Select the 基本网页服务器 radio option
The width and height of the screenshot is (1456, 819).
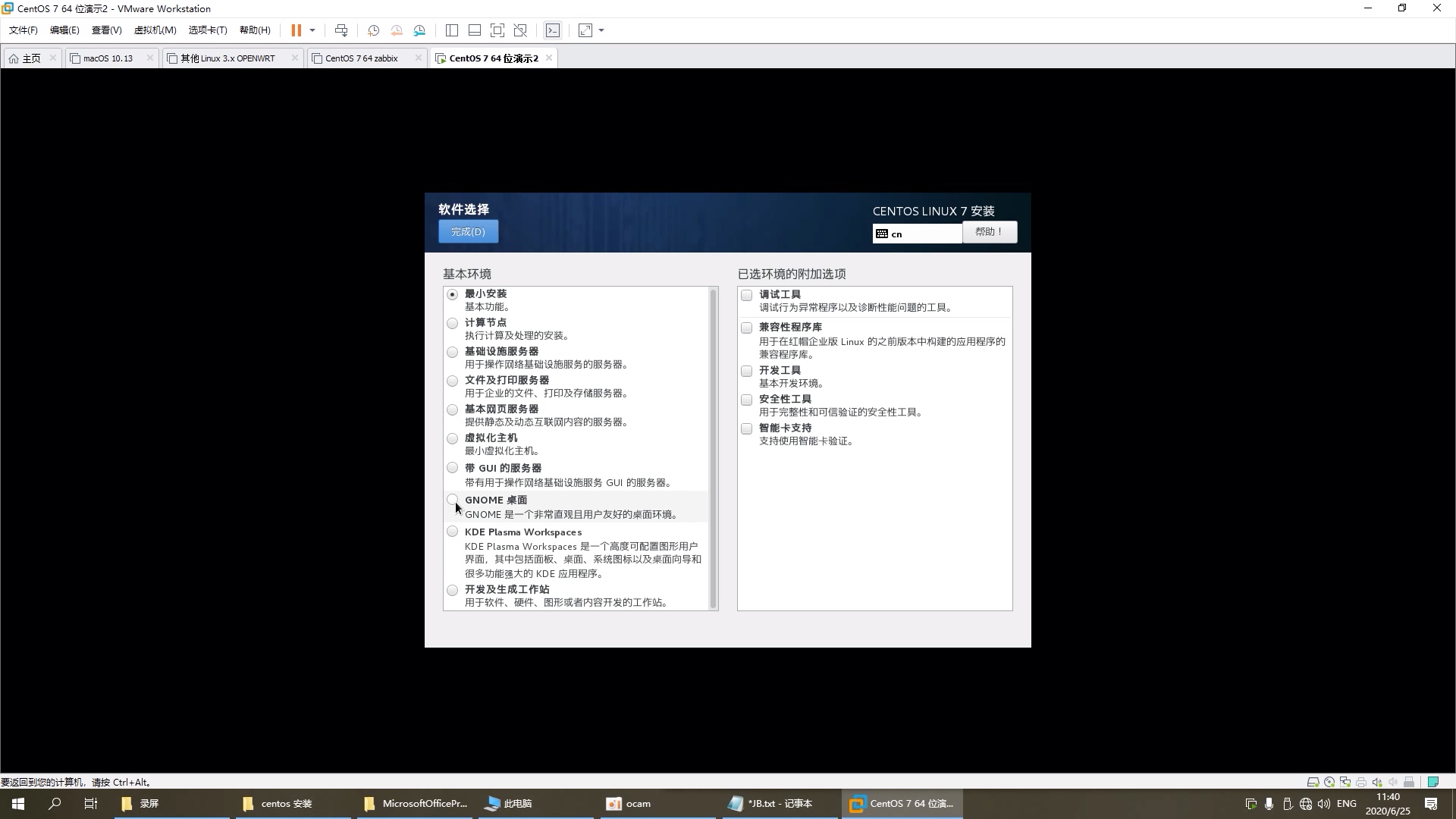[x=453, y=409]
